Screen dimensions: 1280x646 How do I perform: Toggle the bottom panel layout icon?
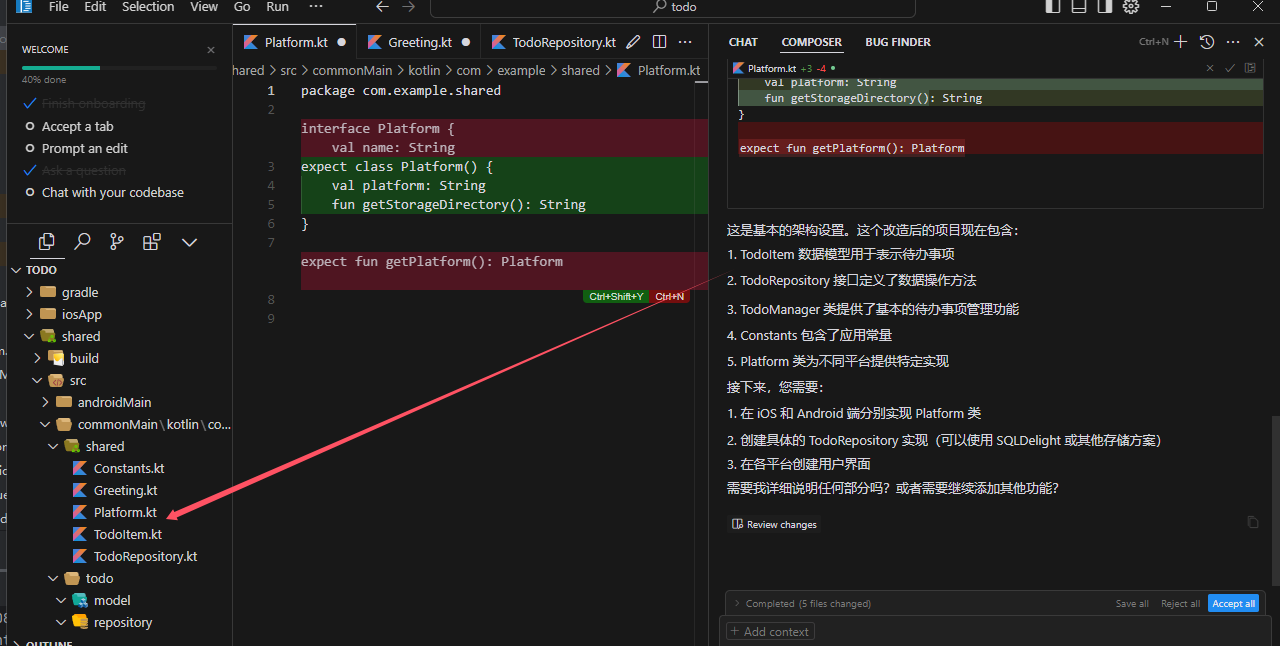click(x=1079, y=7)
